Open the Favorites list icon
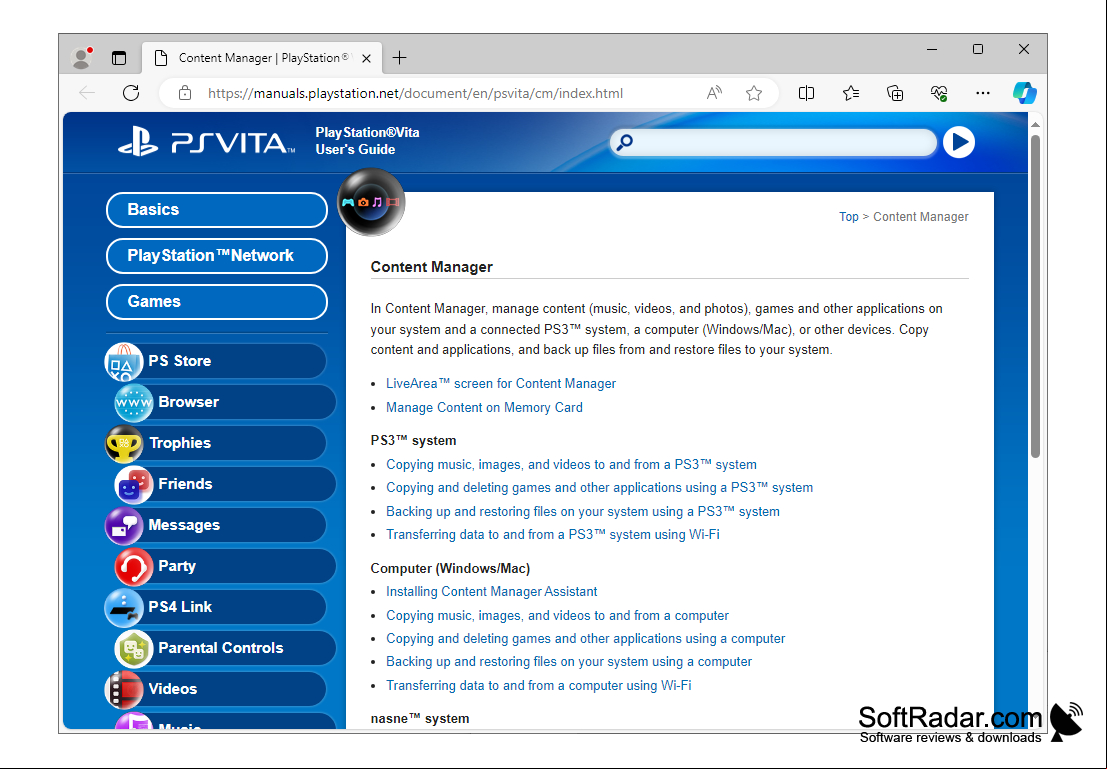The width and height of the screenshot is (1107, 769). click(851, 93)
